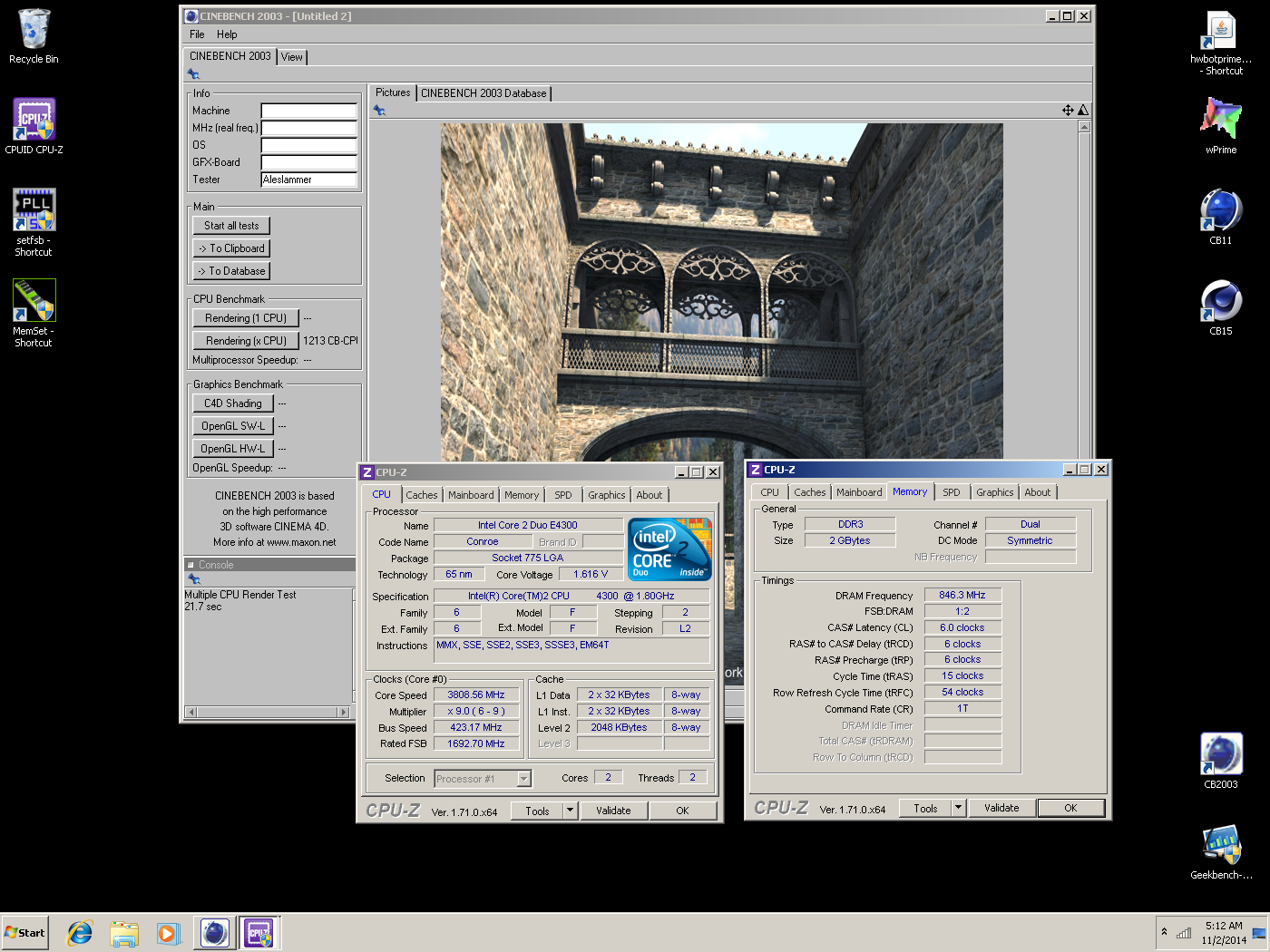Click the Machine input field
The image size is (1270, 952).
pyautogui.click(x=309, y=111)
